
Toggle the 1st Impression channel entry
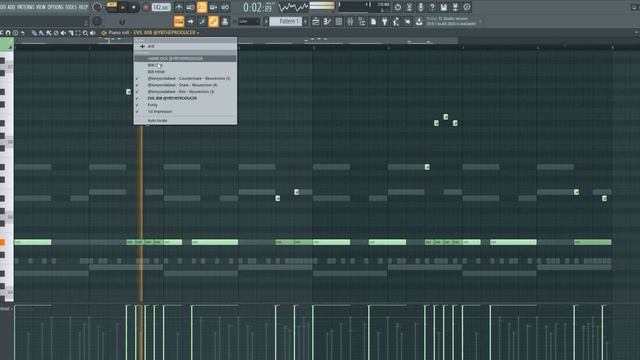tap(185, 111)
